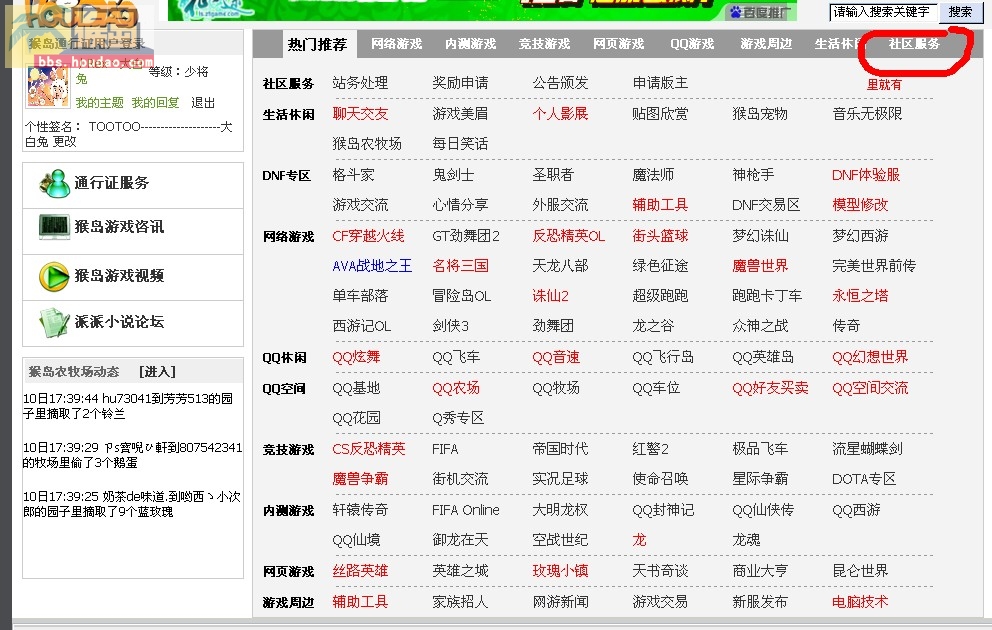Open the 内测游戏 tab
Screen dimensions: 992x630
(x=470, y=44)
